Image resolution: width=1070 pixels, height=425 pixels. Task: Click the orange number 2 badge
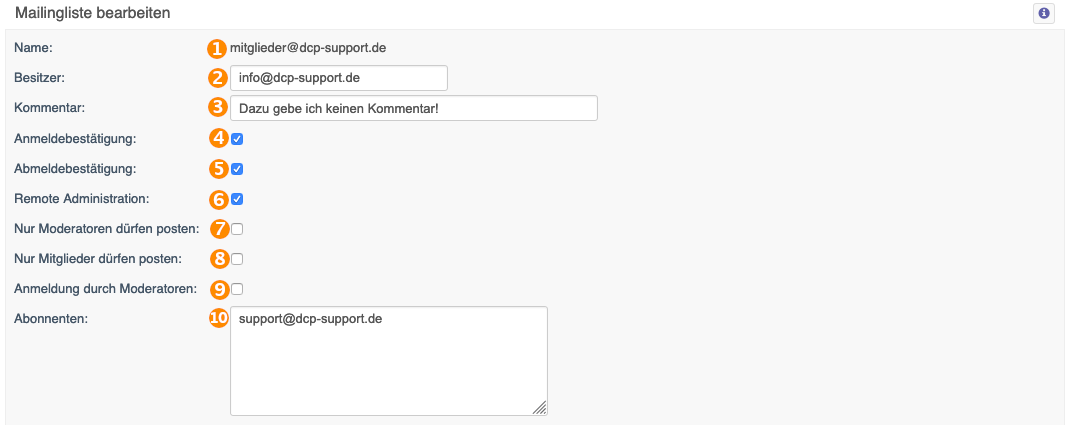[x=217, y=78]
